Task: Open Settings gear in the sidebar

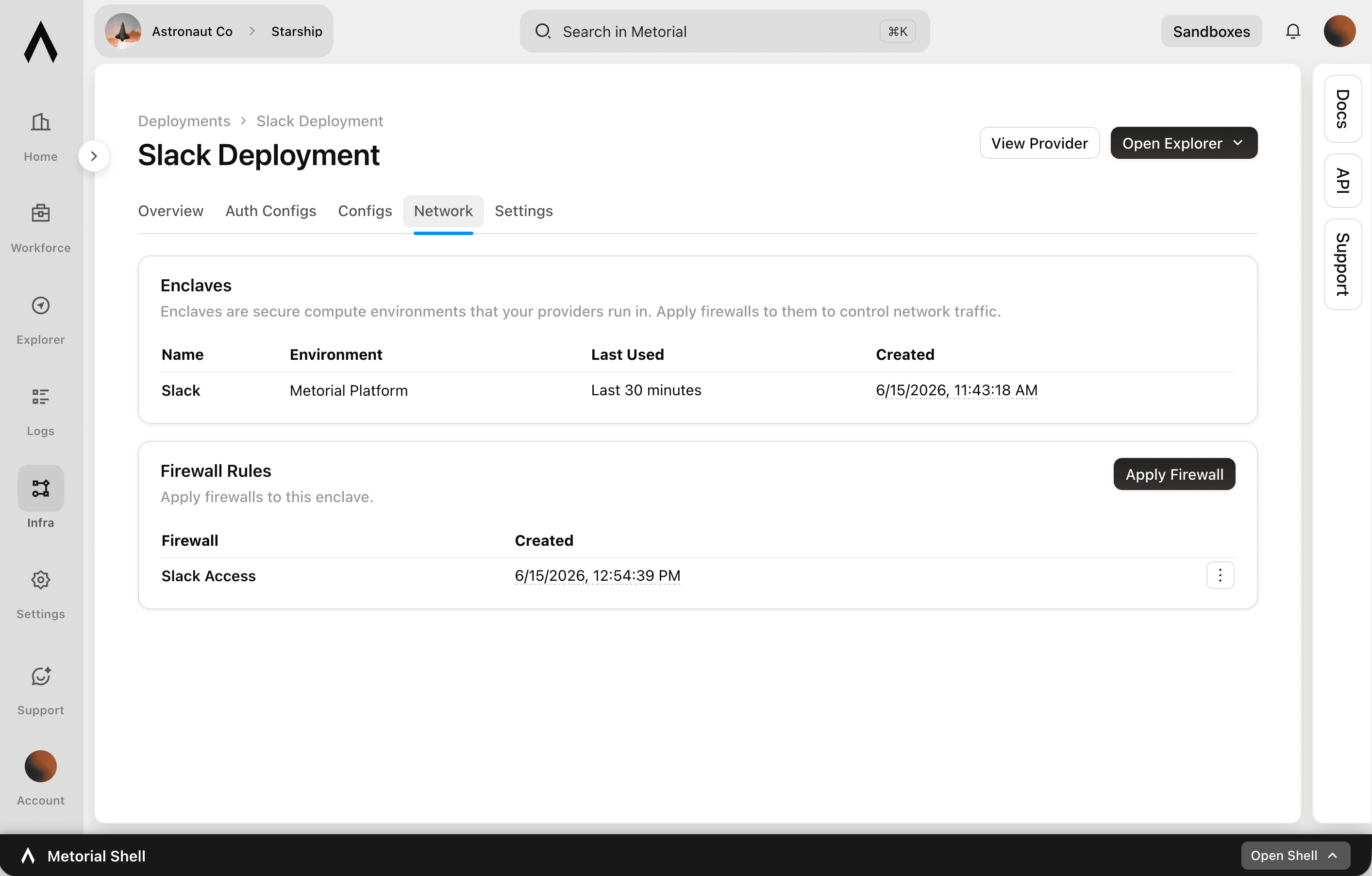Action: click(x=40, y=580)
